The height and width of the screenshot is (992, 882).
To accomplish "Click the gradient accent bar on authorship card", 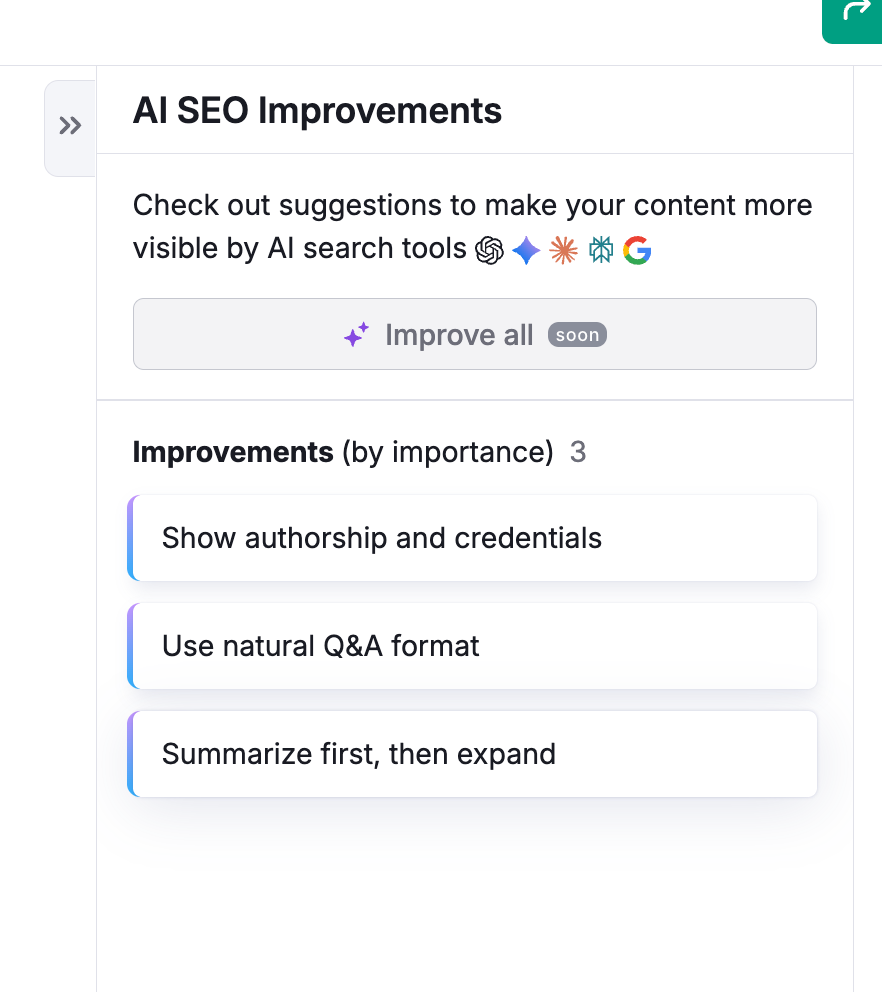I will (131, 538).
